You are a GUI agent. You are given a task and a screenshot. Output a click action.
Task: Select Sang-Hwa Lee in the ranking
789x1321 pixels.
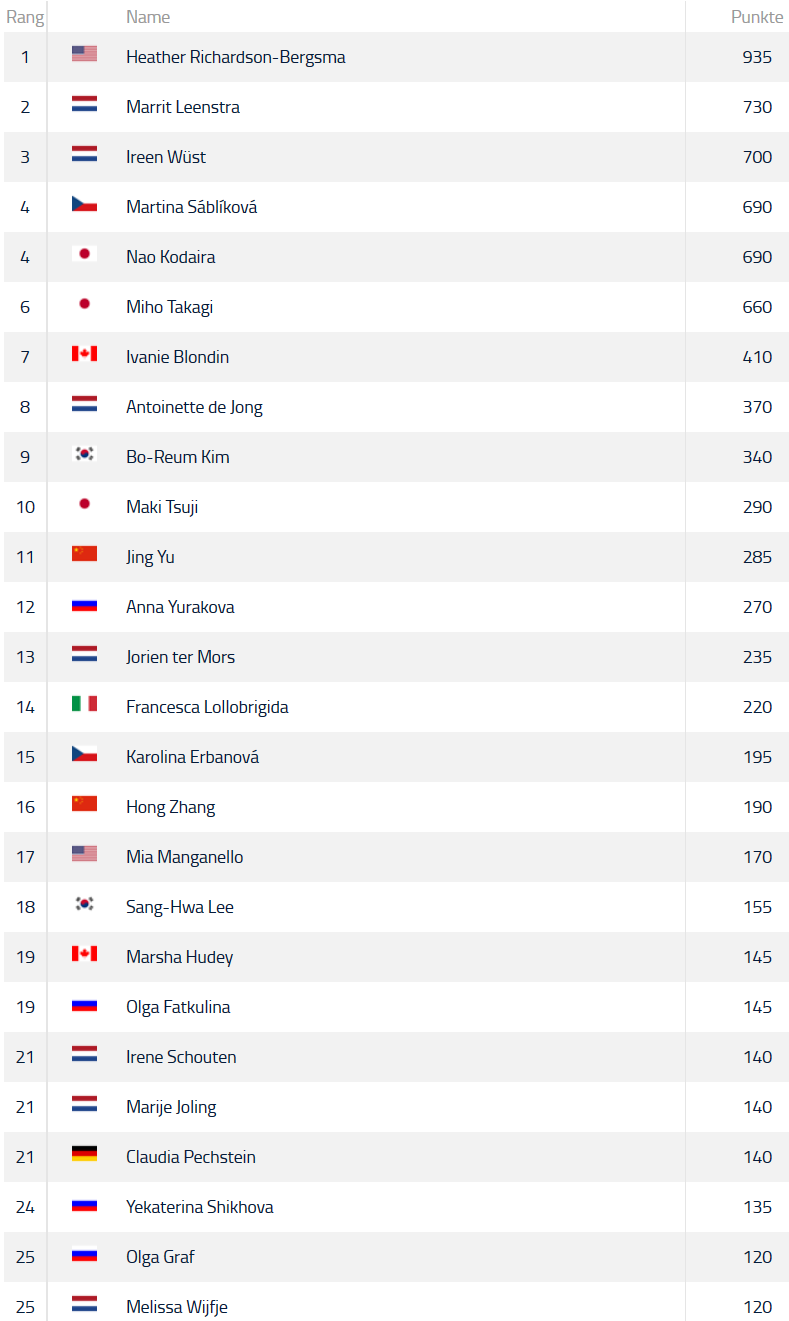click(x=180, y=907)
